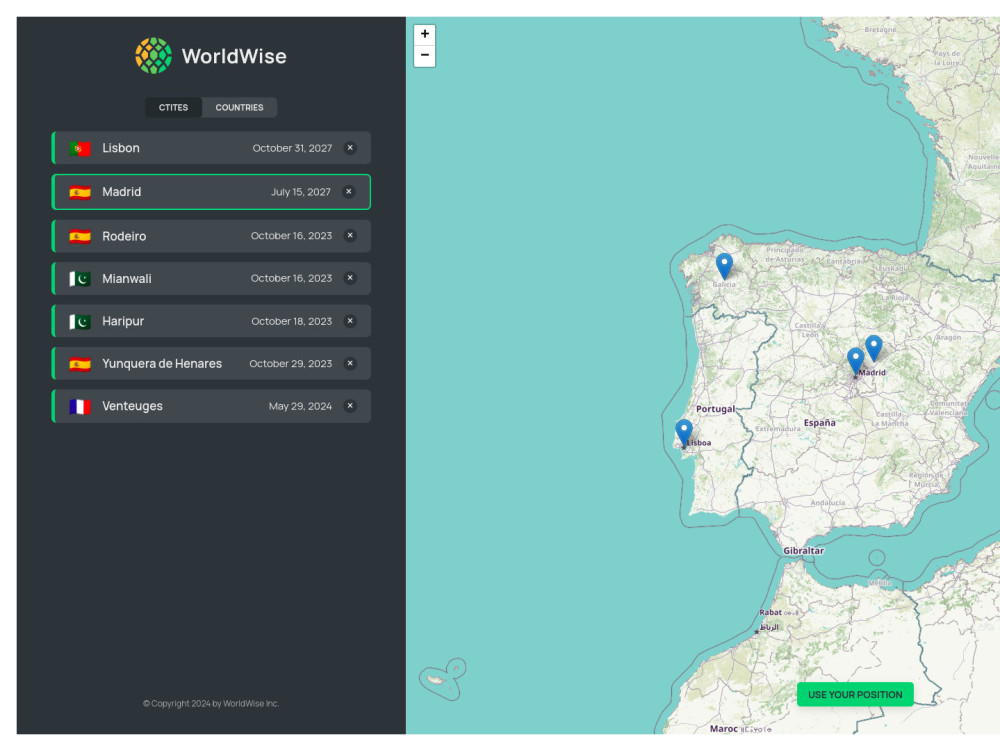Viewport: 1000px width, 751px height.
Task: Remove the Venteuges entry via X icon
Action: tap(350, 405)
